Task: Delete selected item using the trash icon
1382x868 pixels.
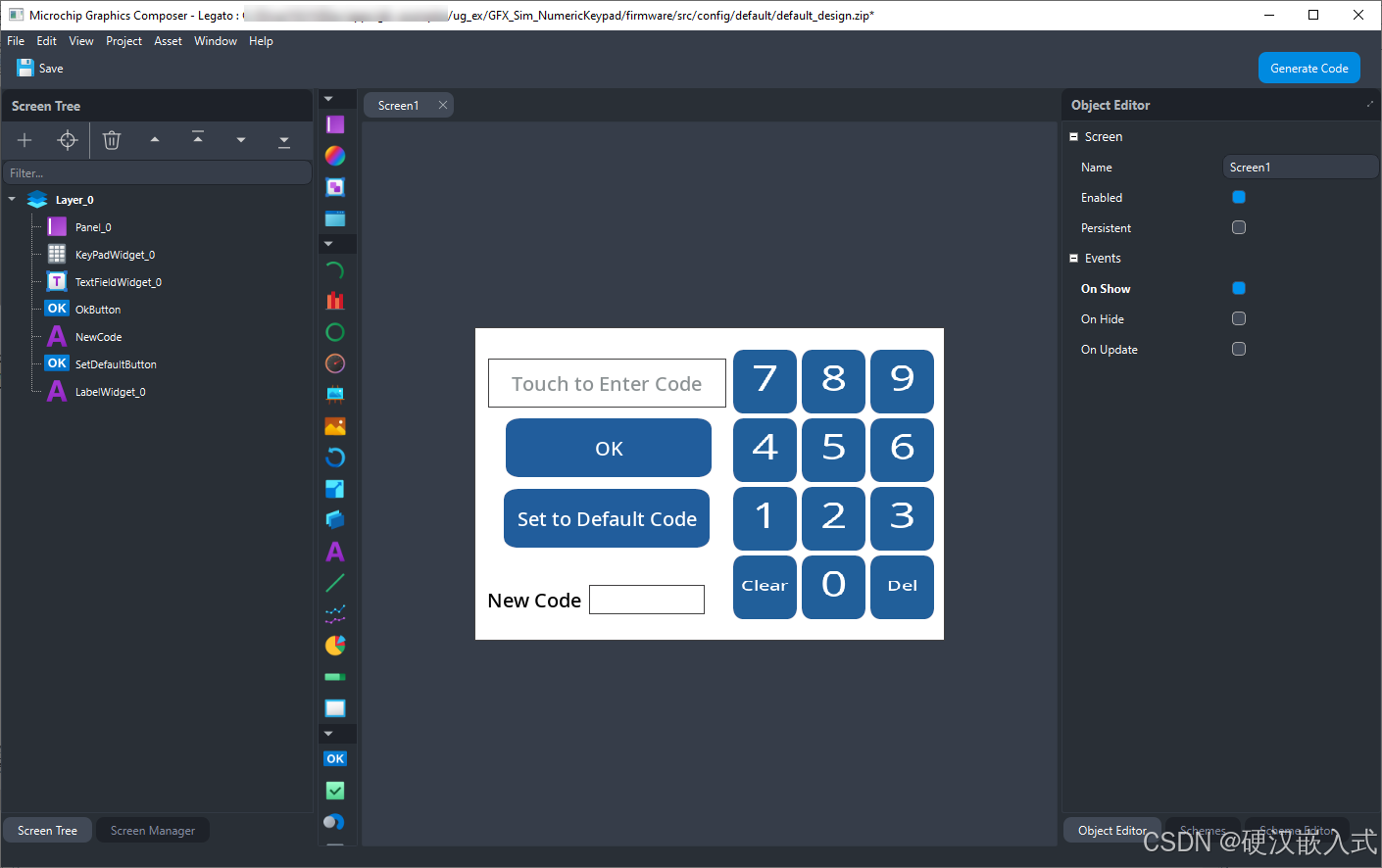Action: 112,140
